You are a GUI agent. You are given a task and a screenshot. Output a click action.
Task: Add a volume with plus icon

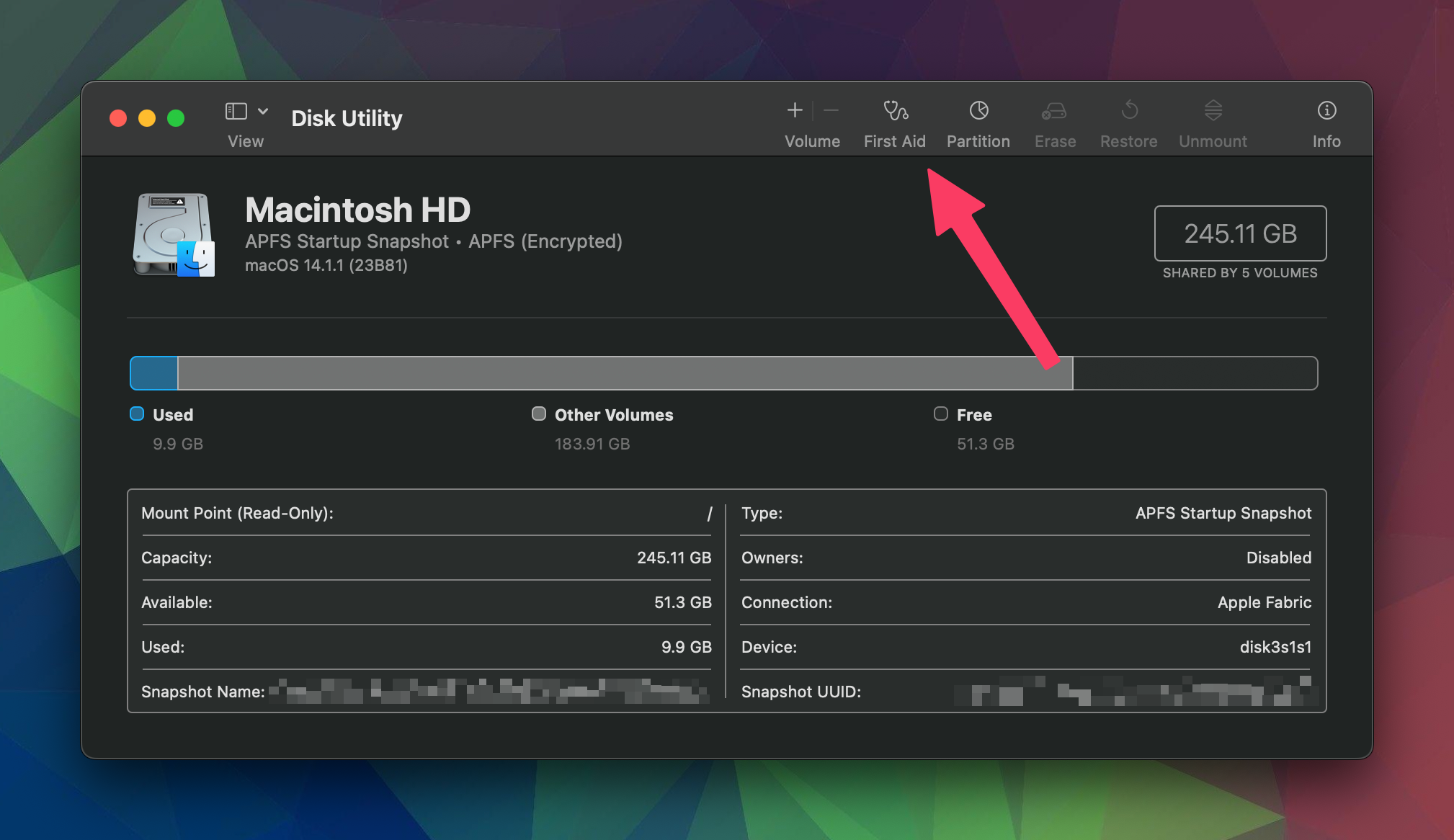pyautogui.click(x=795, y=110)
